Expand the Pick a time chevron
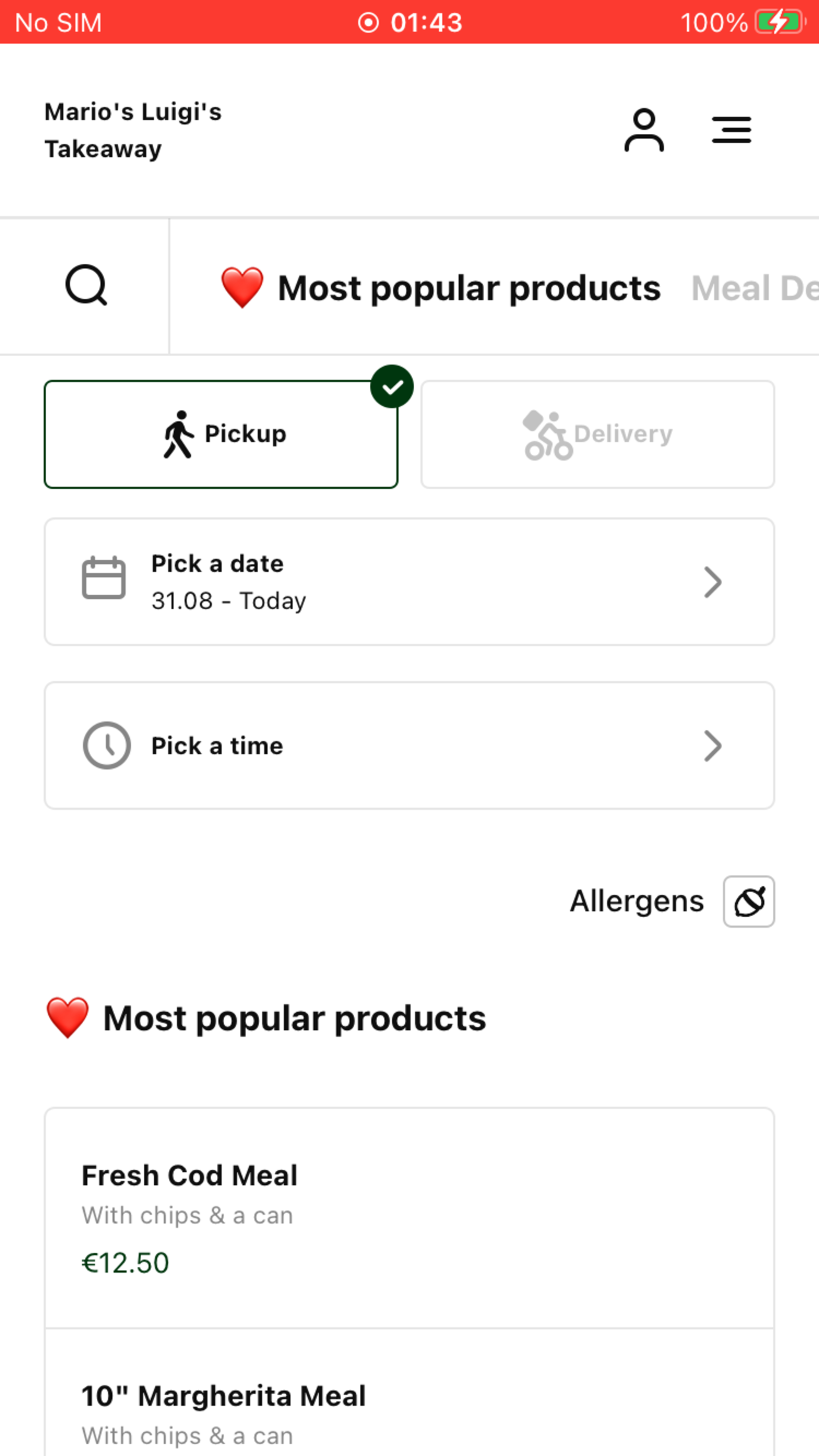This screenshot has height=1456, width=819. coord(712,746)
